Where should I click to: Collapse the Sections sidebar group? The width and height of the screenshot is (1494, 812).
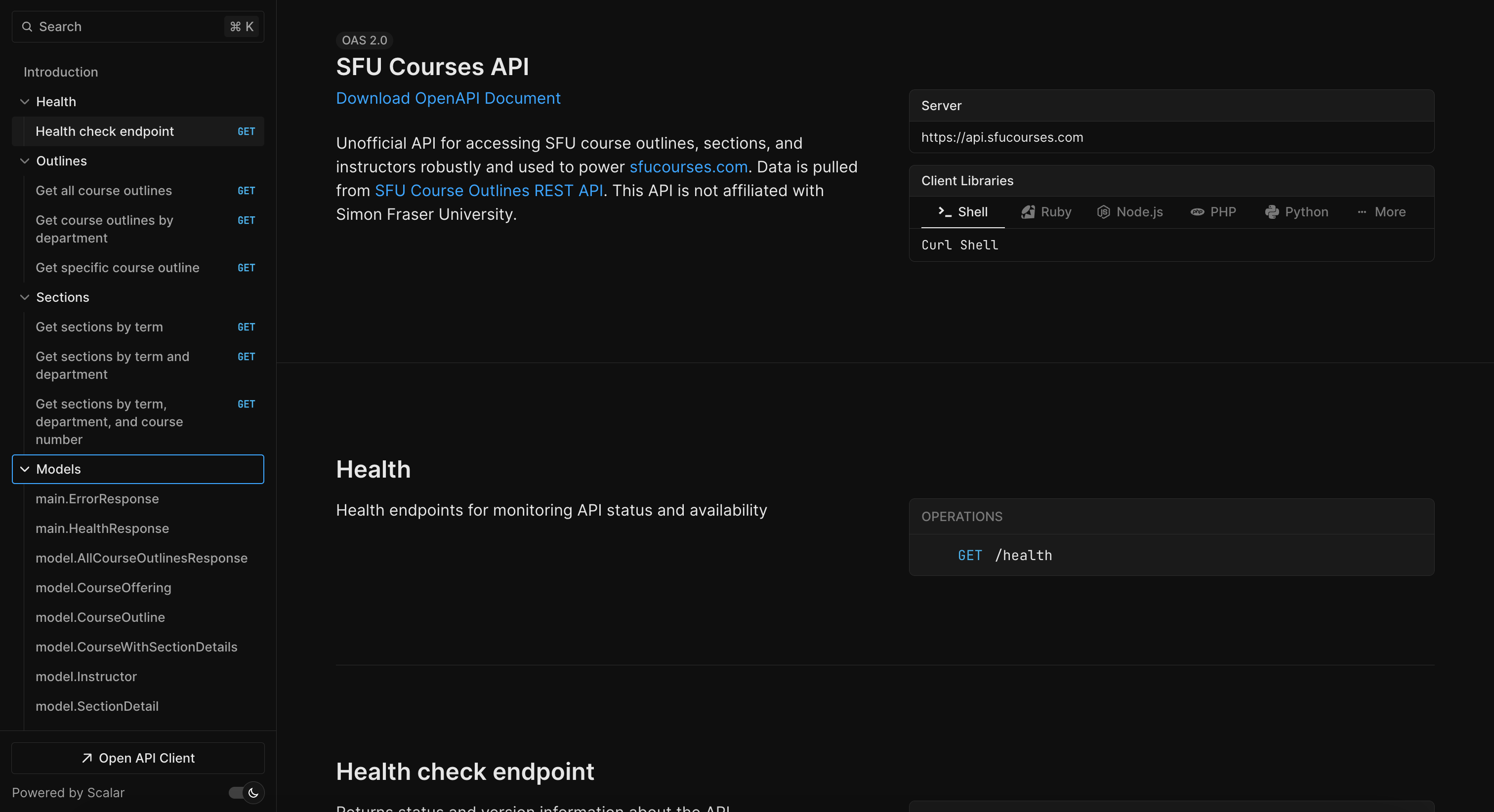pyautogui.click(x=24, y=297)
